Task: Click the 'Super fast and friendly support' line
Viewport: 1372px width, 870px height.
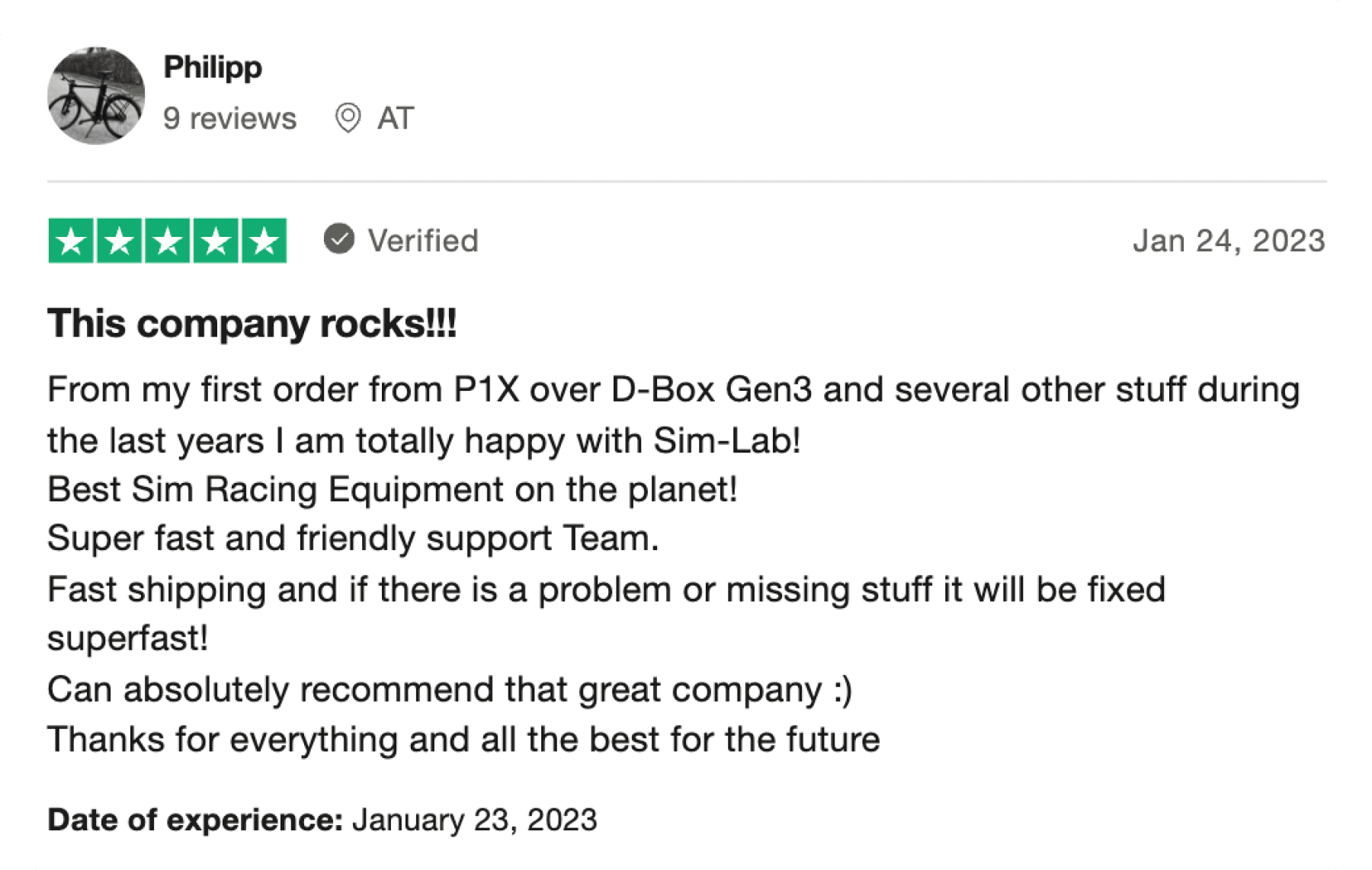Action: (353, 539)
